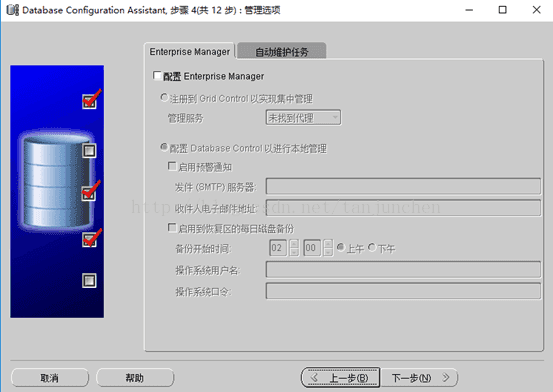
Task: Click the 帮助 button
Action: tap(135, 378)
